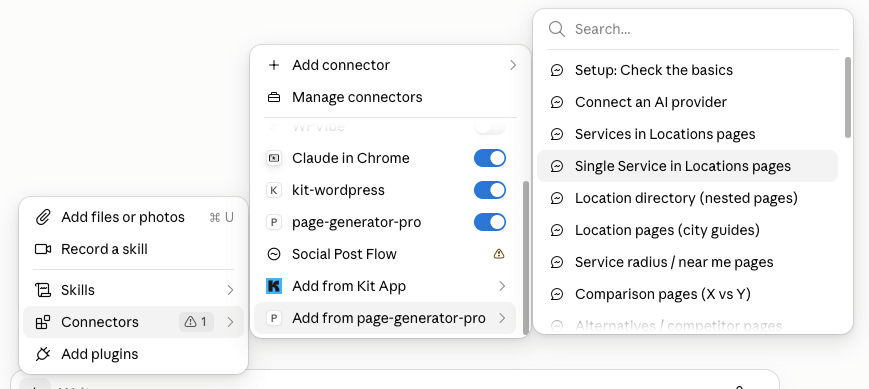The height and width of the screenshot is (389, 869).
Task: Choose Add from page-generator-pro
Action: (385, 318)
